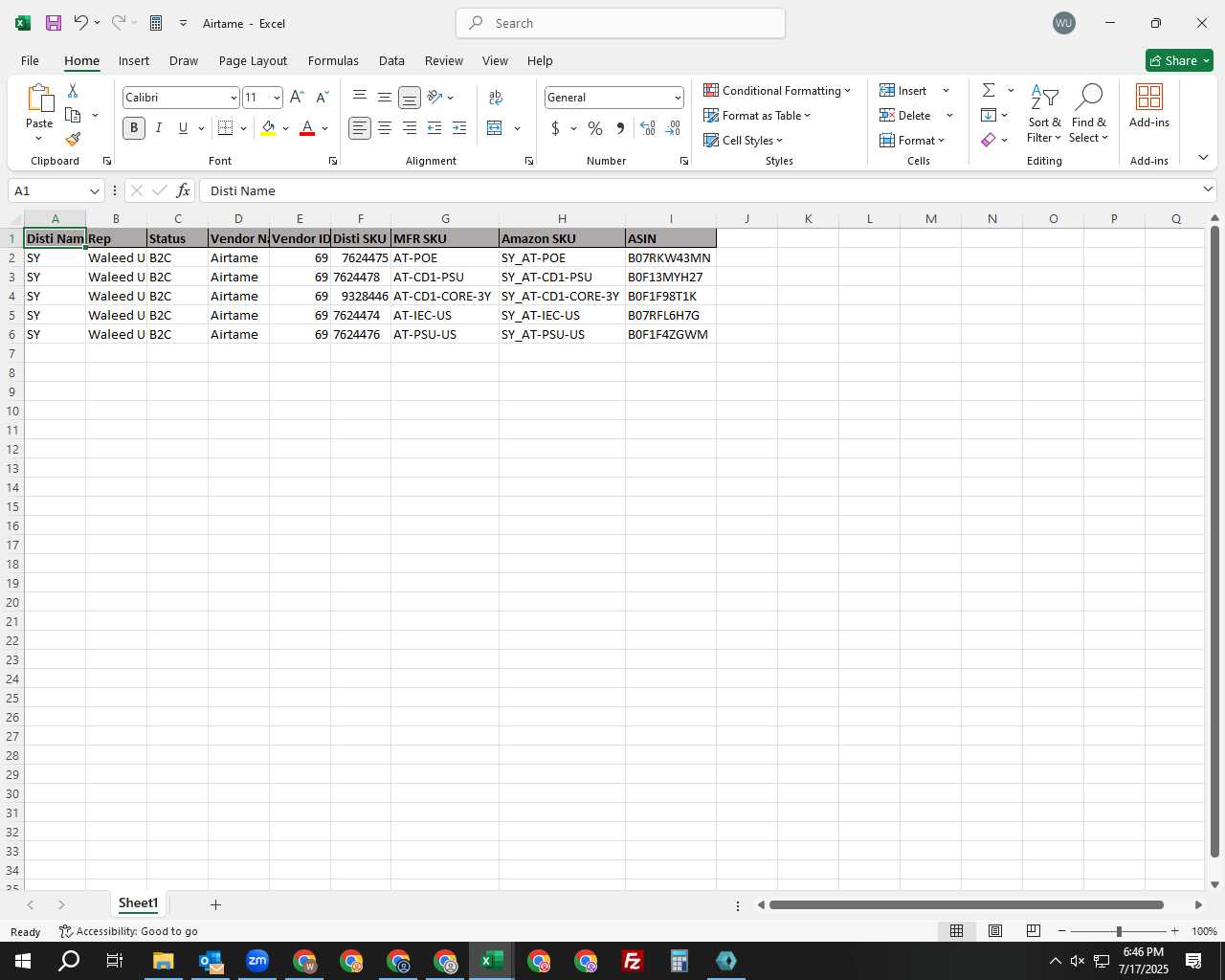Screen dimensions: 1225x980
Task: Open Cell Styles gallery
Action: 743,140
